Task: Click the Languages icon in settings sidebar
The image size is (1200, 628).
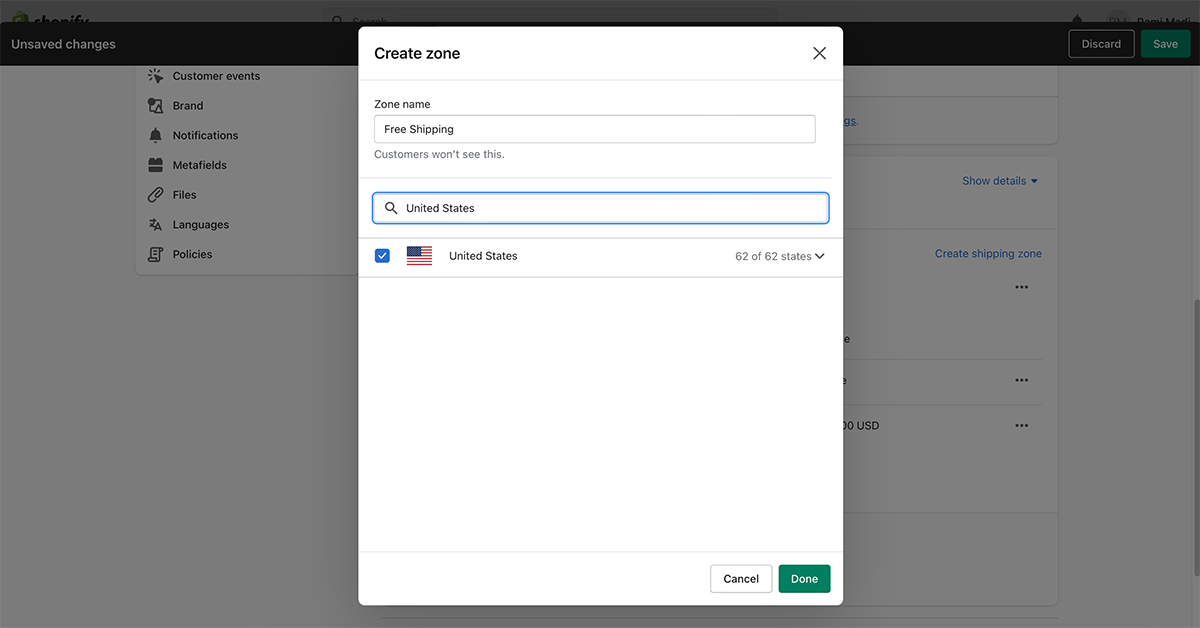Action: click(155, 224)
